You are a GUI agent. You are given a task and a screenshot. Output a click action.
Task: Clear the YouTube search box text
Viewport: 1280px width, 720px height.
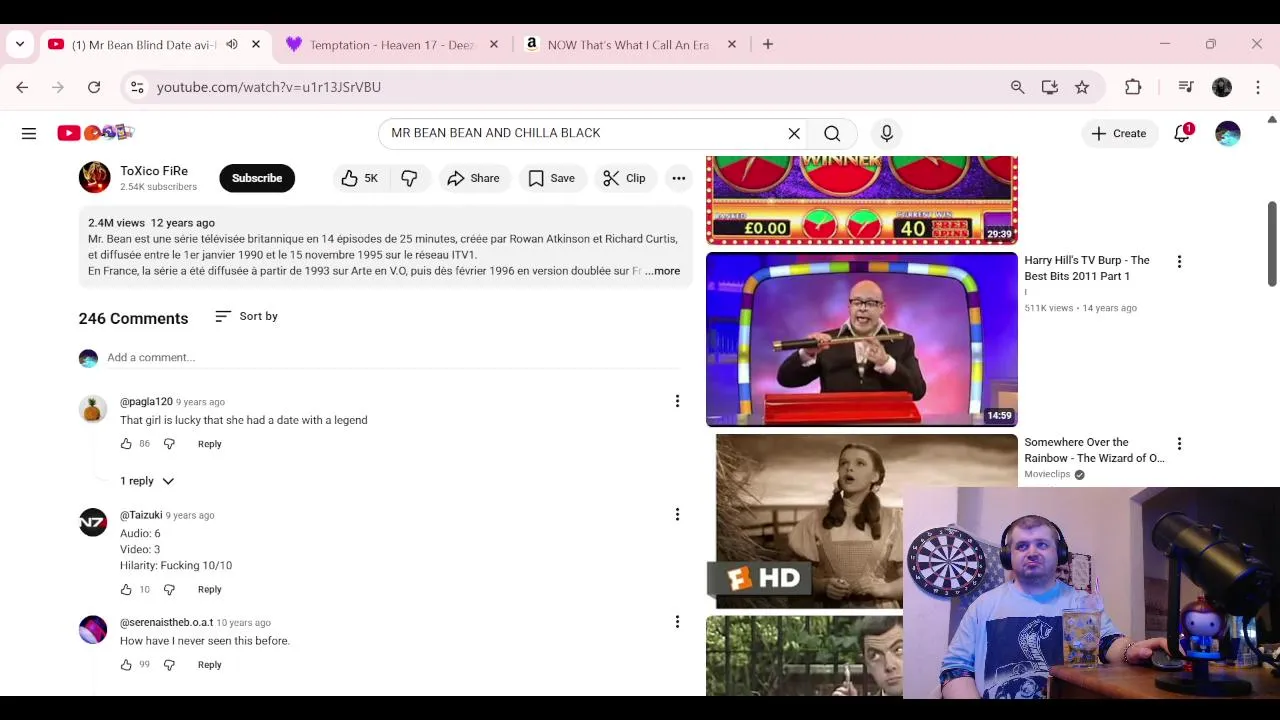click(794, 133)
